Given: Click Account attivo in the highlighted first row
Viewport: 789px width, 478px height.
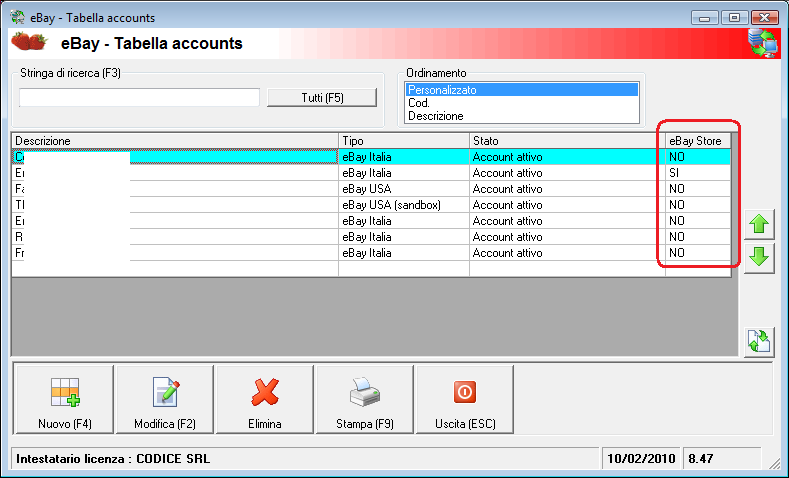Looking at the screenshot, I should (x=567, y=156).
